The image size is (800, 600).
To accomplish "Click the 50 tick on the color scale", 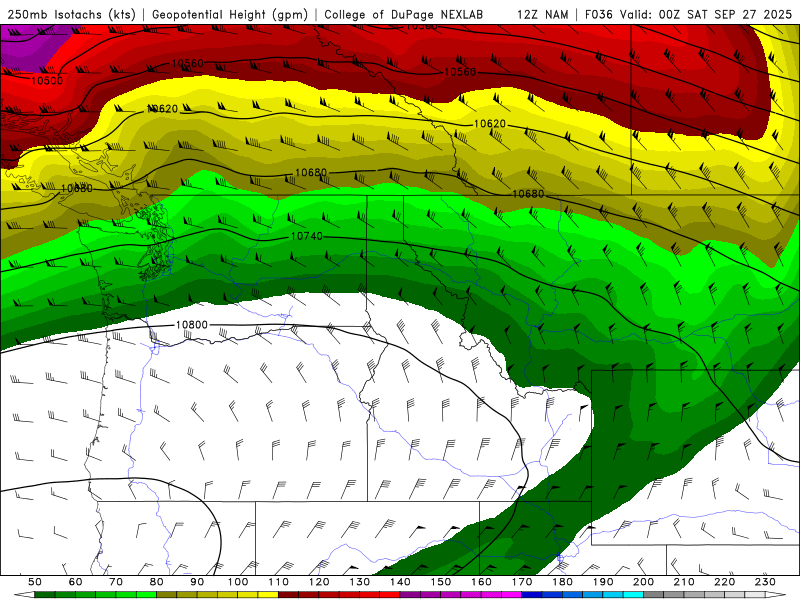I will coord(34,582).
